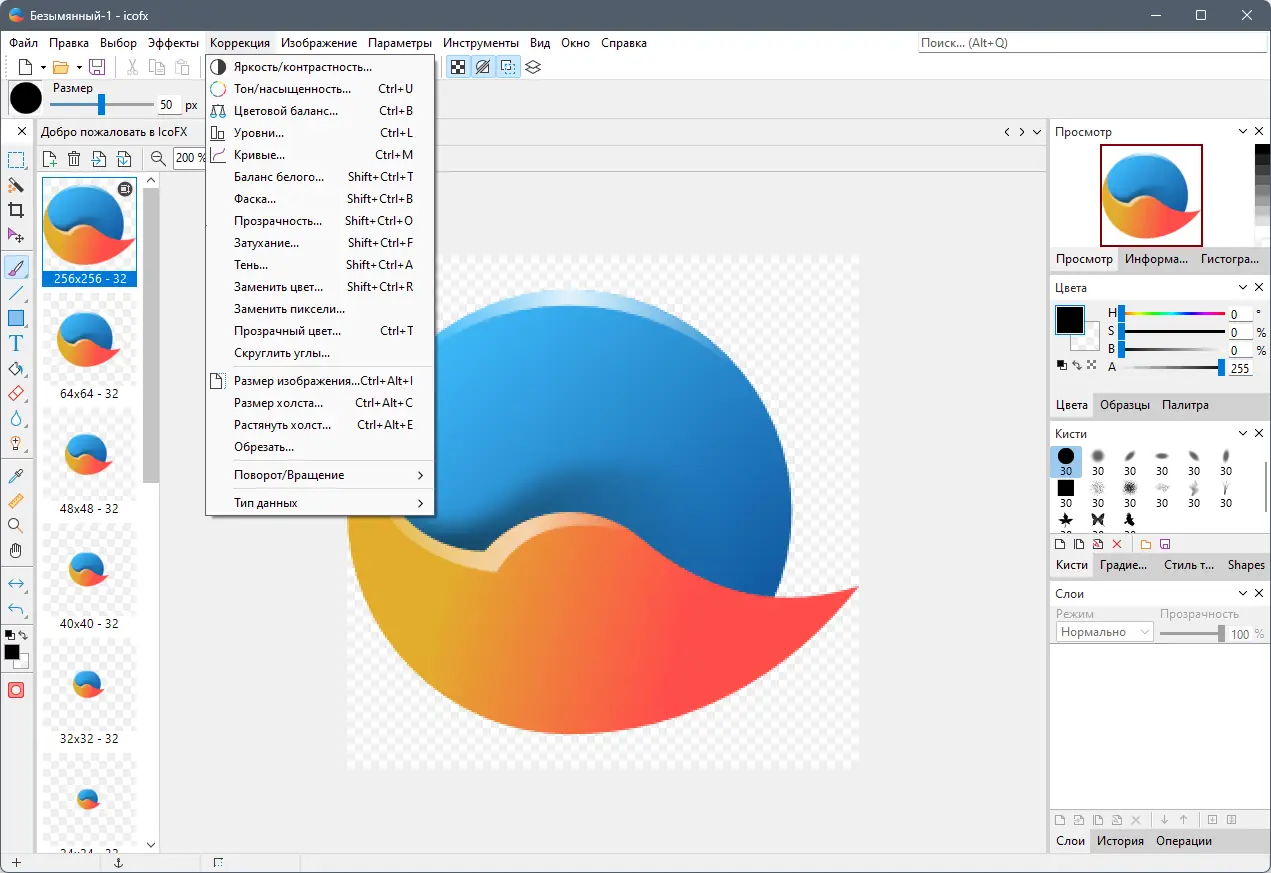Switch to the История tab
Image resolution: width=1271 pixels, height=873 pixels.
[x=1120, y=841]
